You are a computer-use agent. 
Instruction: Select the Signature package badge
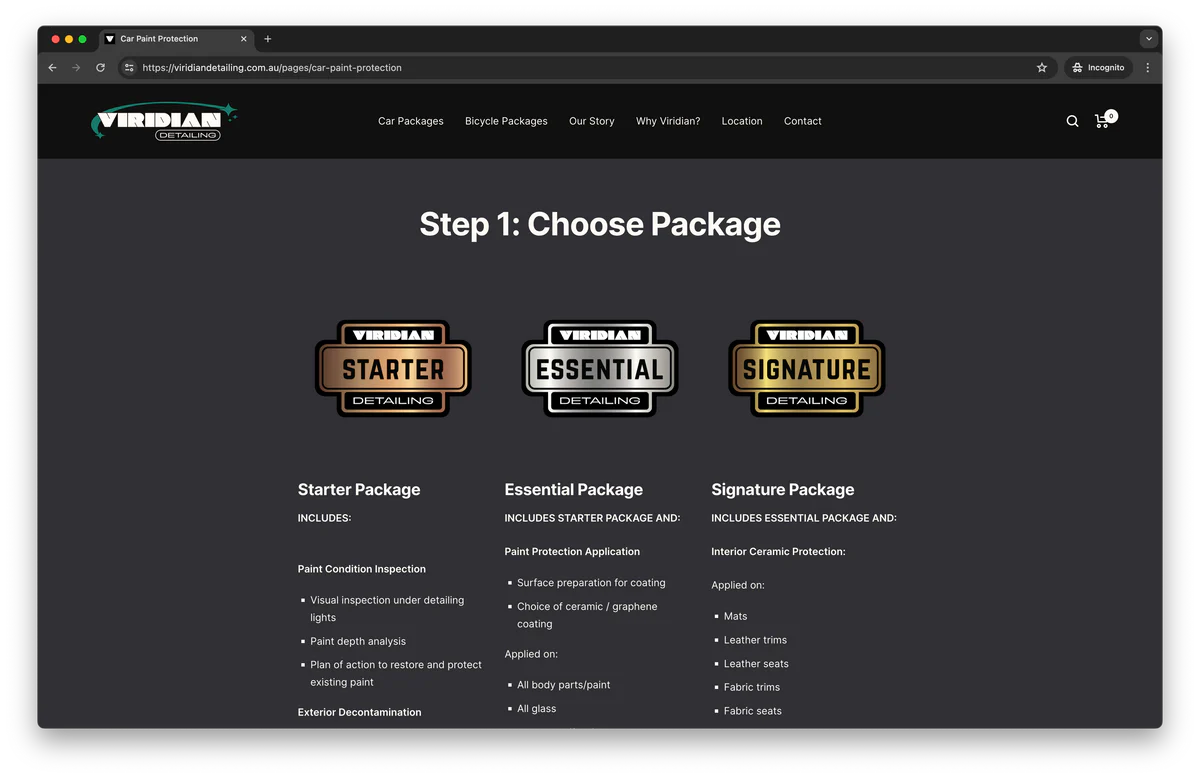807,368
